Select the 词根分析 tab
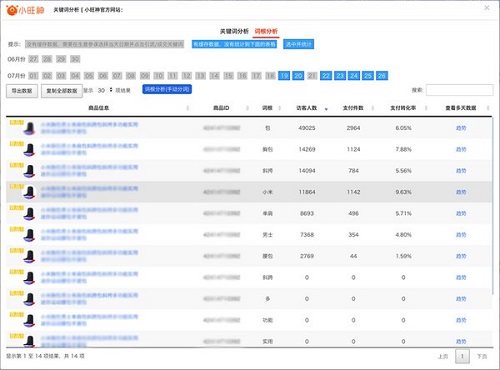 point(266,31)
